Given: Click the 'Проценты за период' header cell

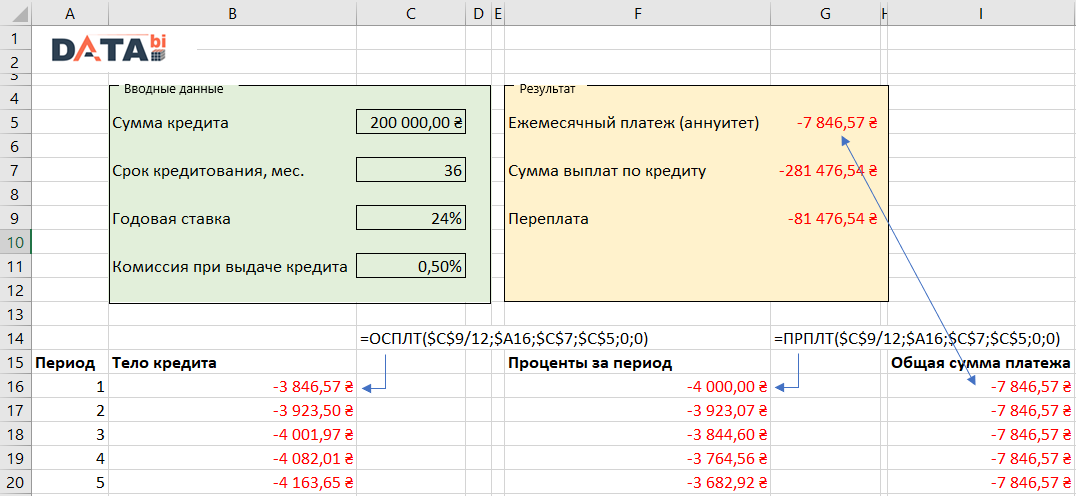Looking at the screenshot, I should (x=638, y=362).
